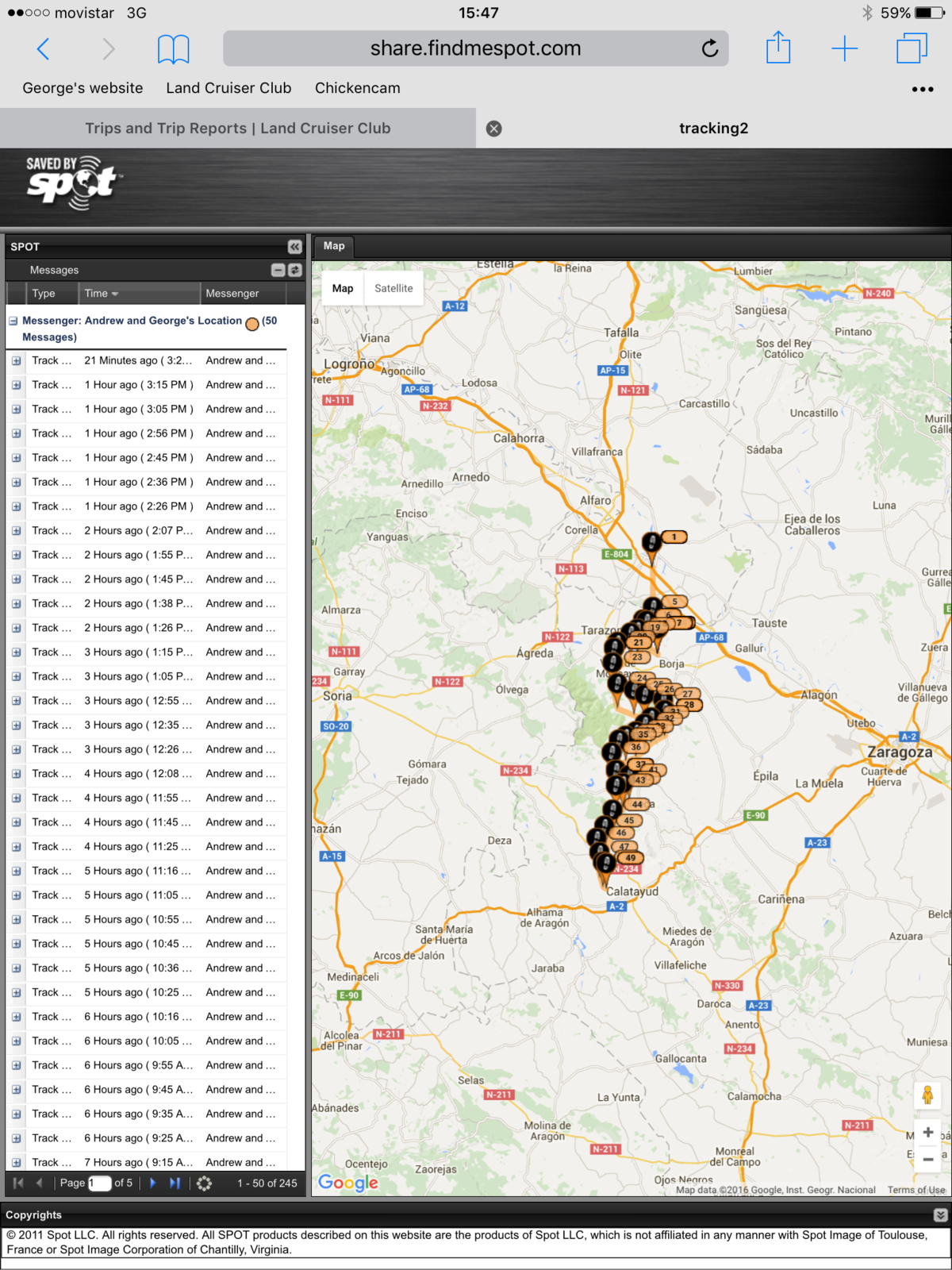Expand the 21 Minutes ago track row

[16, 360]
